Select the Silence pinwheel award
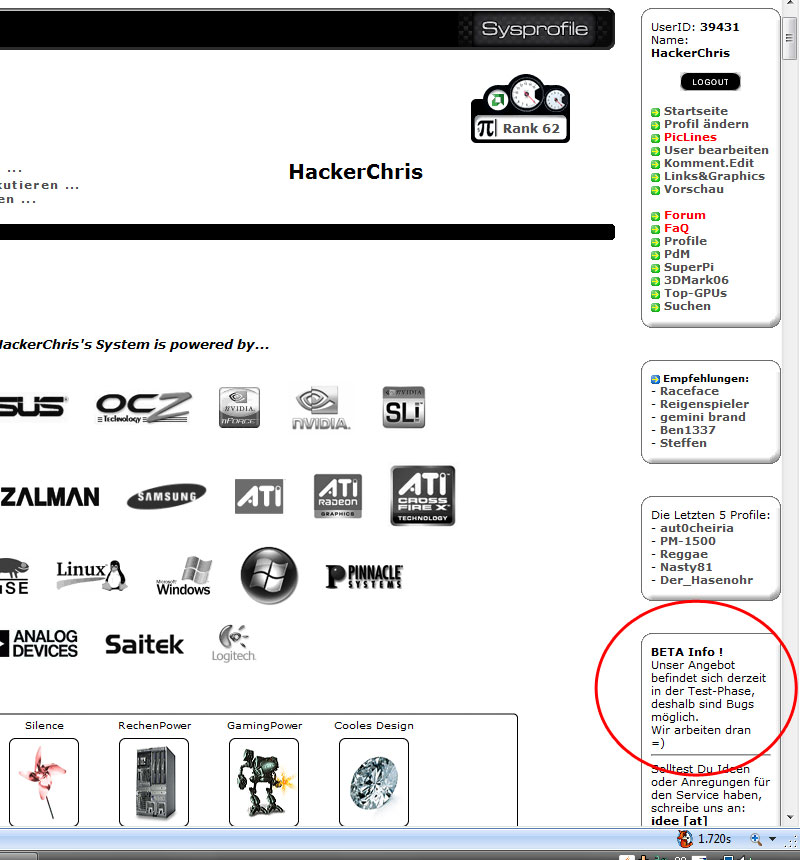This screenshot has height=860, width=800. (44, 782)
